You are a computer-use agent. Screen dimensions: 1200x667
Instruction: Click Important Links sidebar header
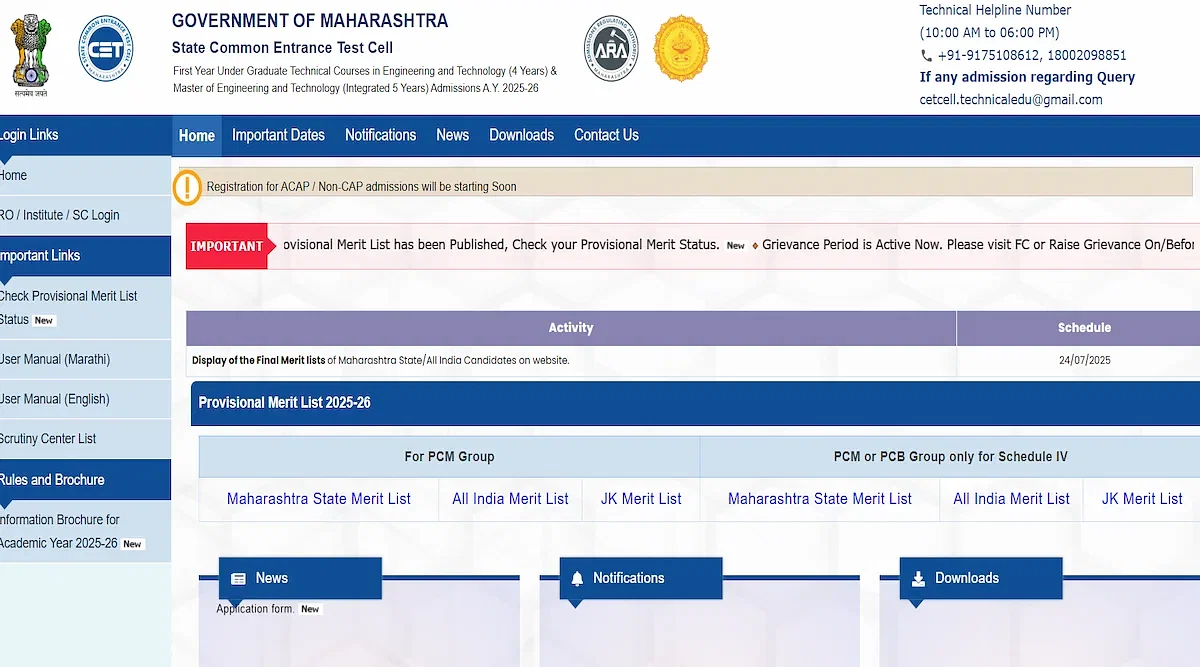[85, 256]
